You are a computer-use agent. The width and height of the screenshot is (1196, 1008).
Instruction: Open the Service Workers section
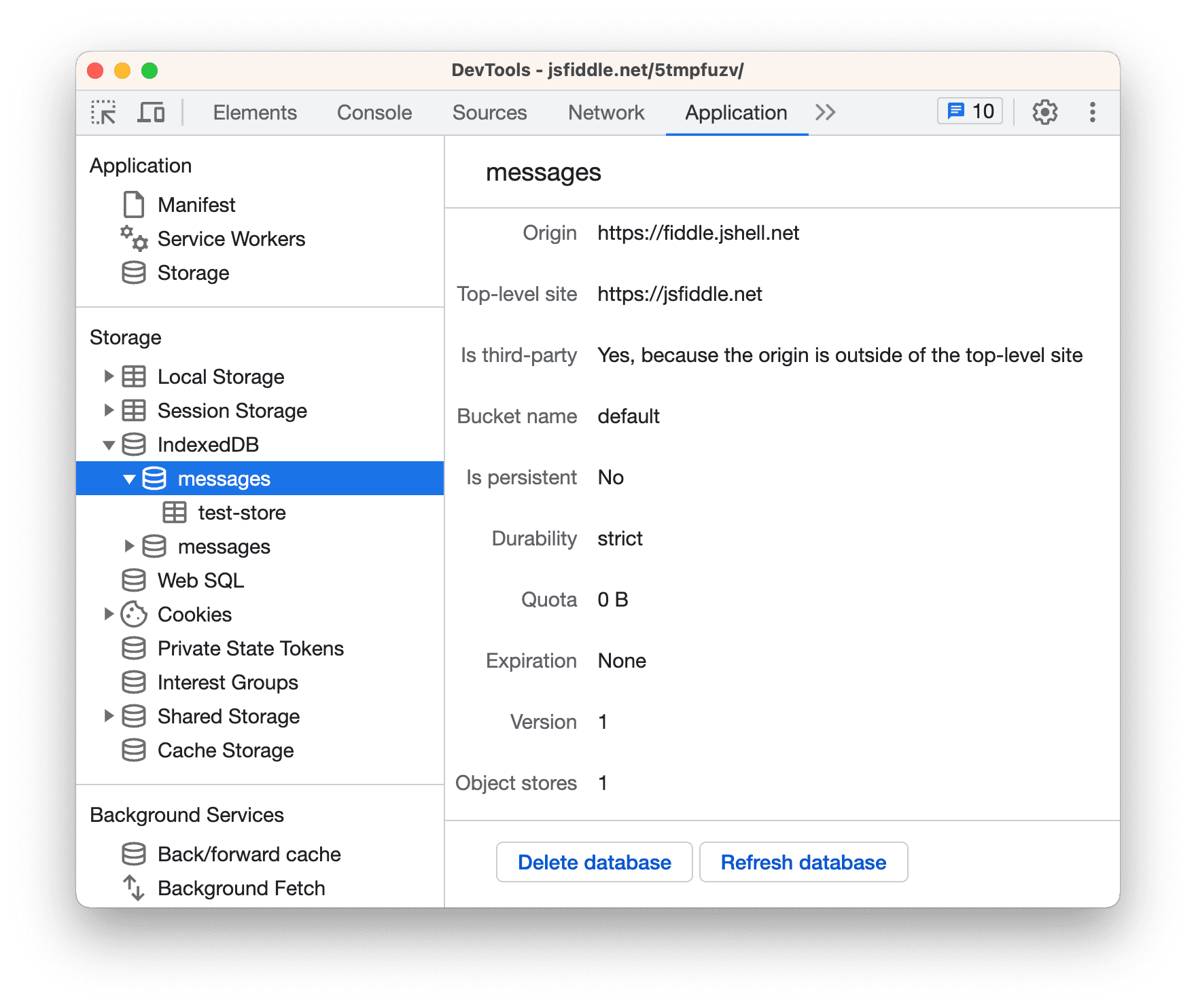click(x=231, y=238)
